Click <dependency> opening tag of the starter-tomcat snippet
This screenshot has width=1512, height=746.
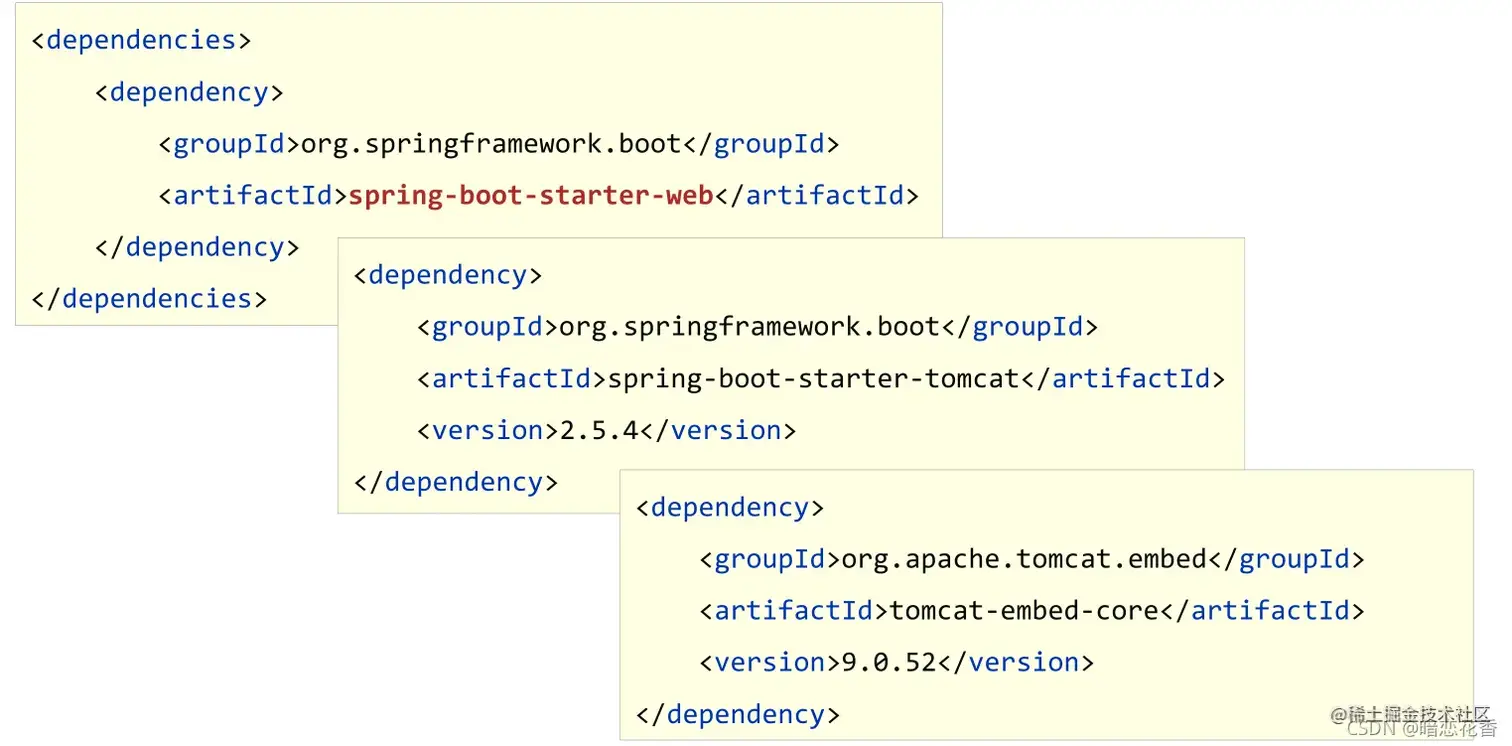[448, 275]
